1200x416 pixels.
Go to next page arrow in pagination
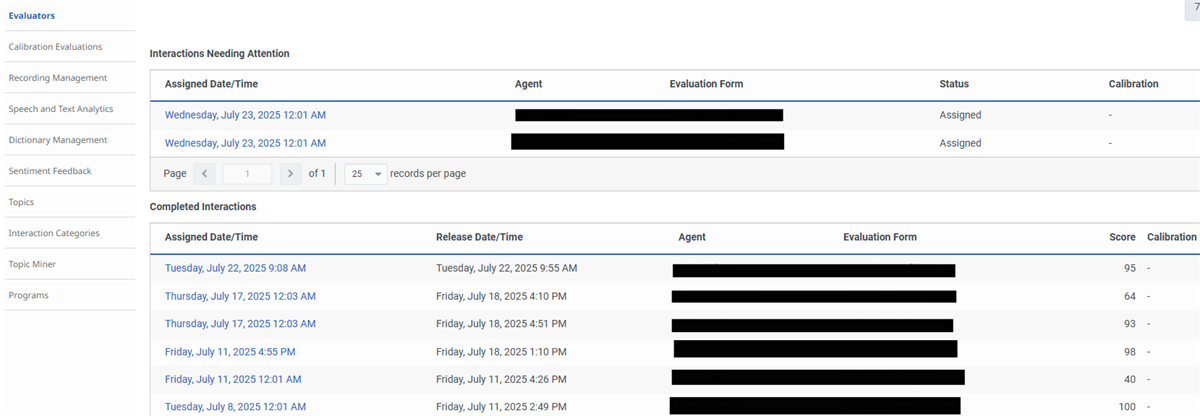click(290, 173)
